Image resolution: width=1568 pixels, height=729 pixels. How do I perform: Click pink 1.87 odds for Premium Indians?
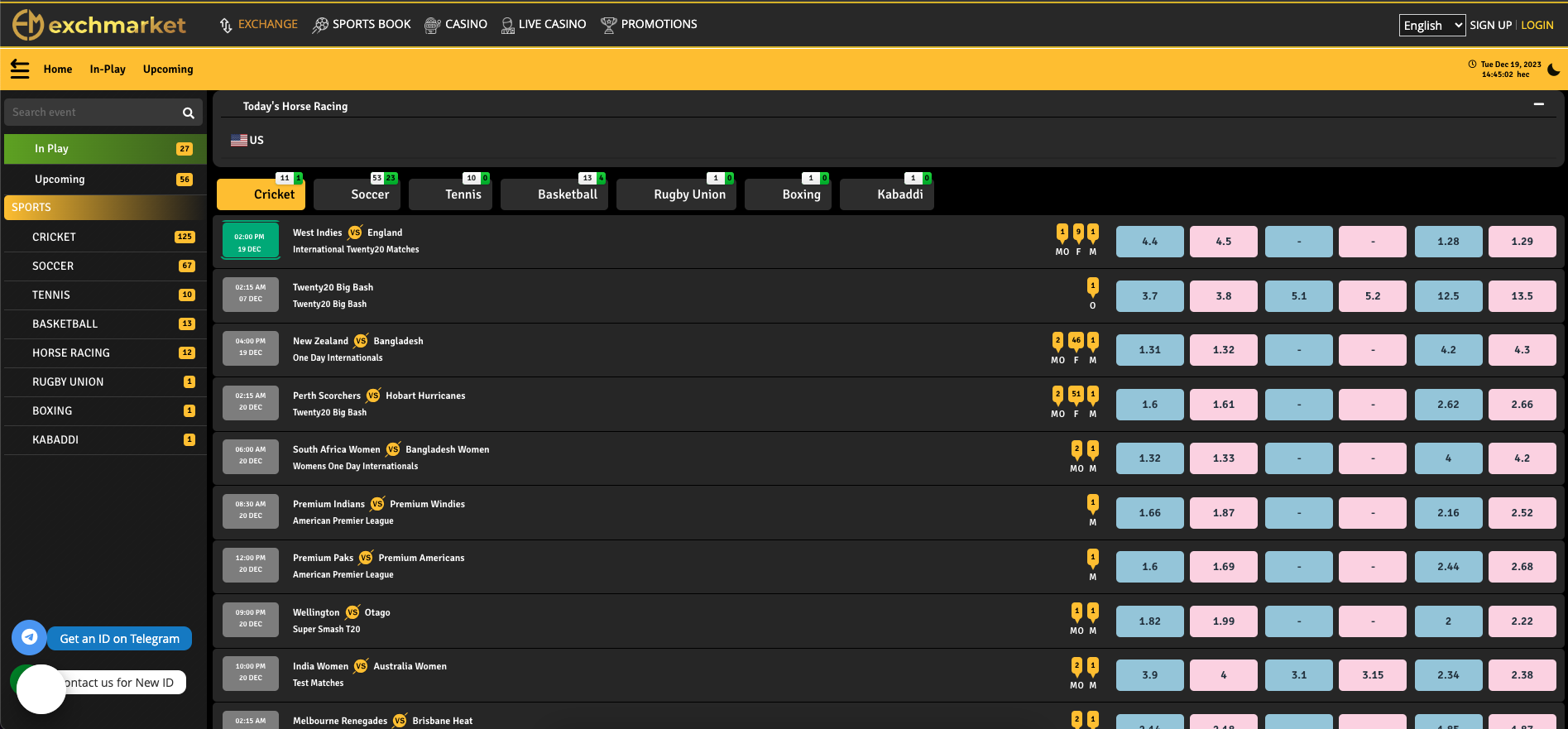coord(1224,513)
